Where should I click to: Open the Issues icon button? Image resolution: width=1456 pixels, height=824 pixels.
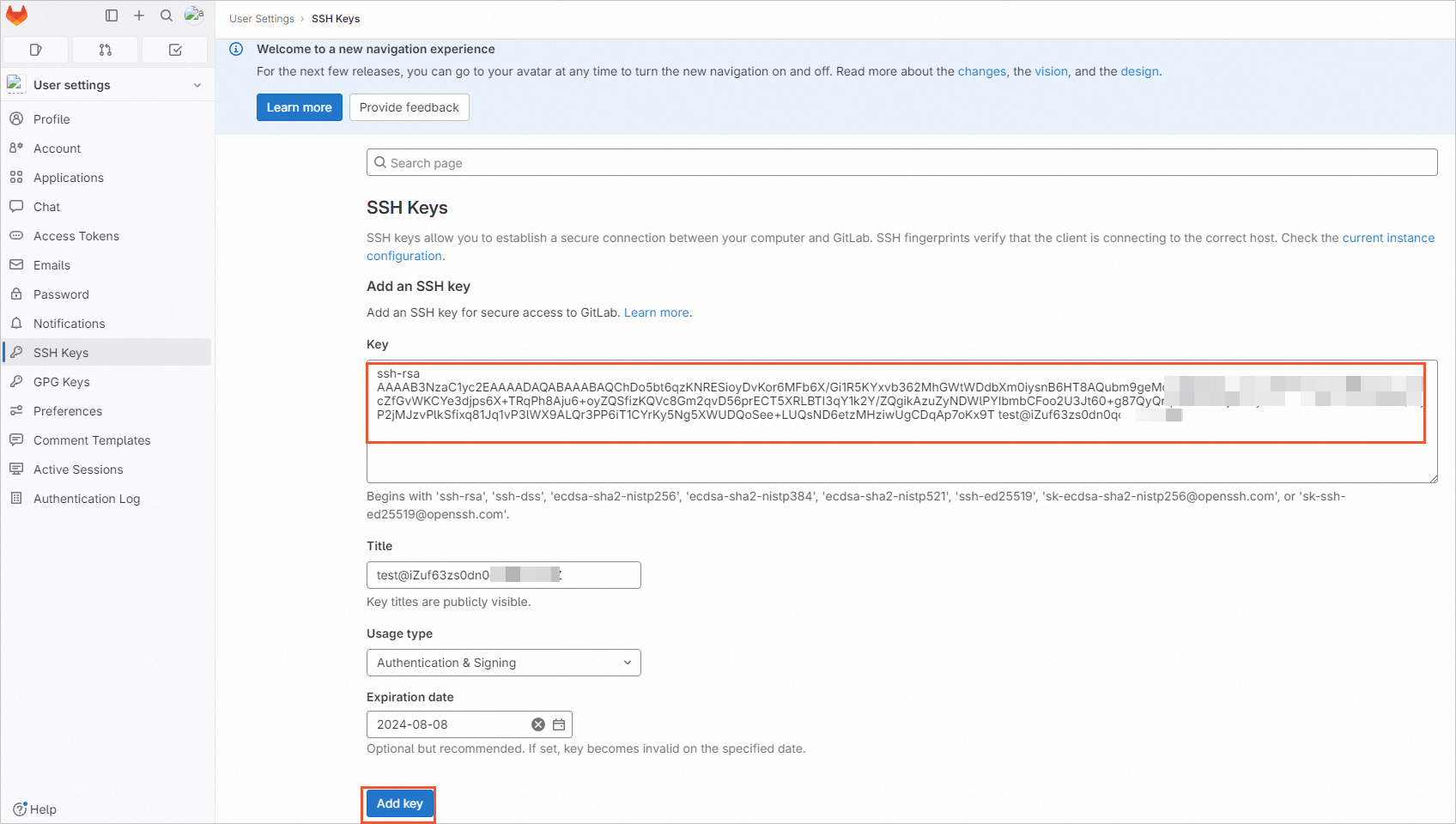click(36, 50)
